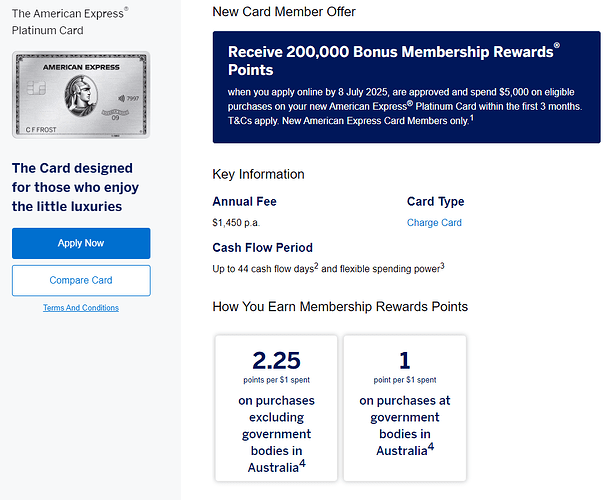Click the "Card Type" label
615x500 pixels.
pos(435,202)
